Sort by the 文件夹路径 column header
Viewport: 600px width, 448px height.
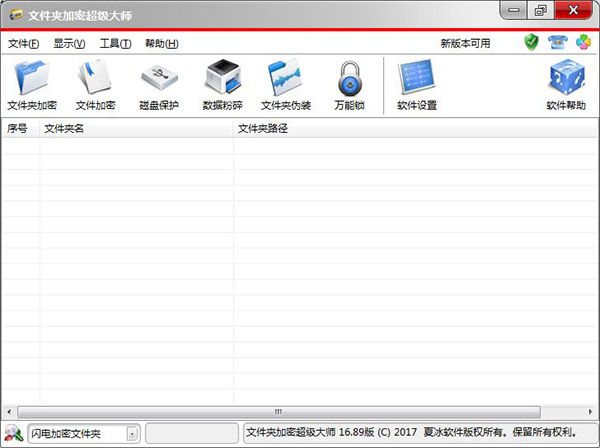(415, 129)
